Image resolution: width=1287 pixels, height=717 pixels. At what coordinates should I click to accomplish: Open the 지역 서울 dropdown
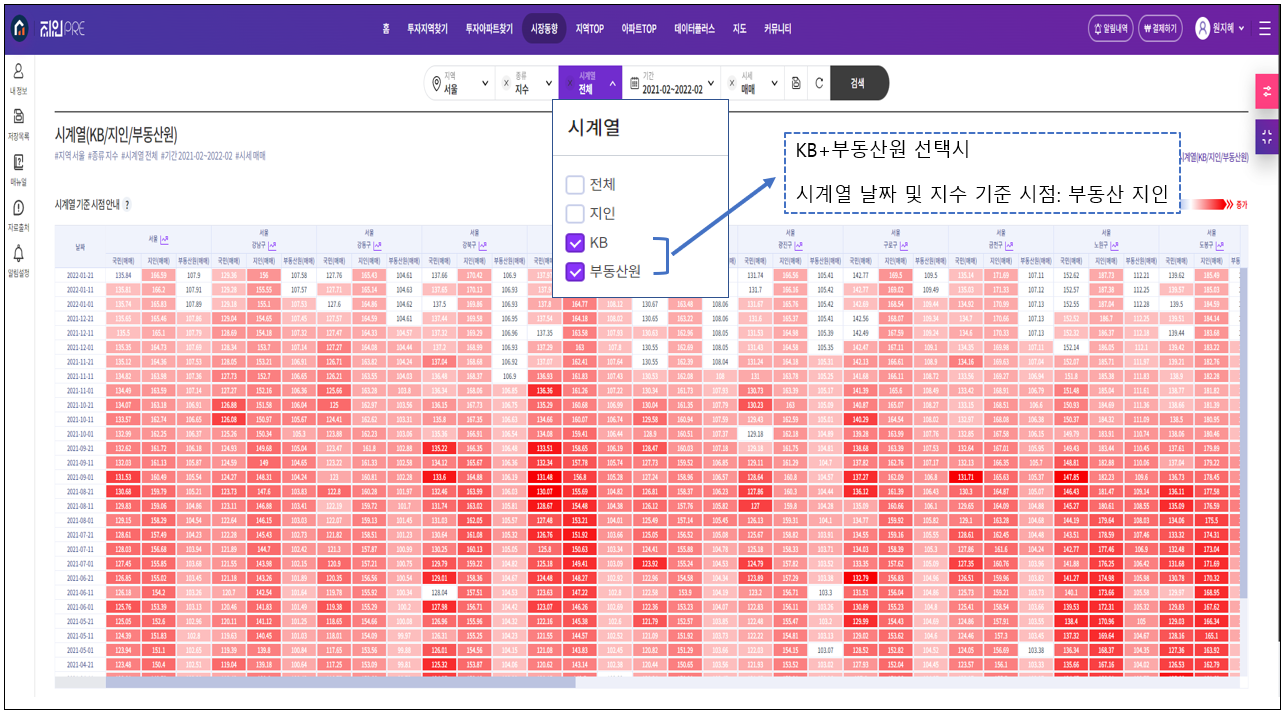click(460, 84)
